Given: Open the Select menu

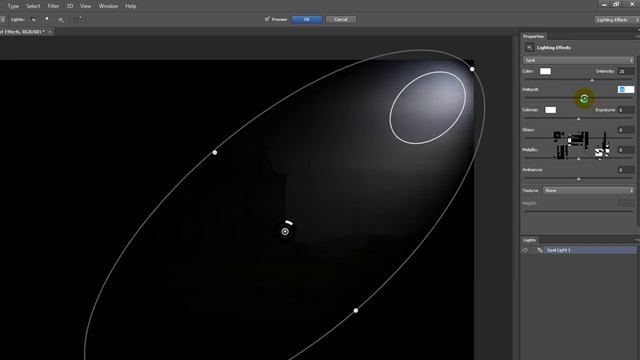Looking at the screenshot, I should tap(33, 6).
